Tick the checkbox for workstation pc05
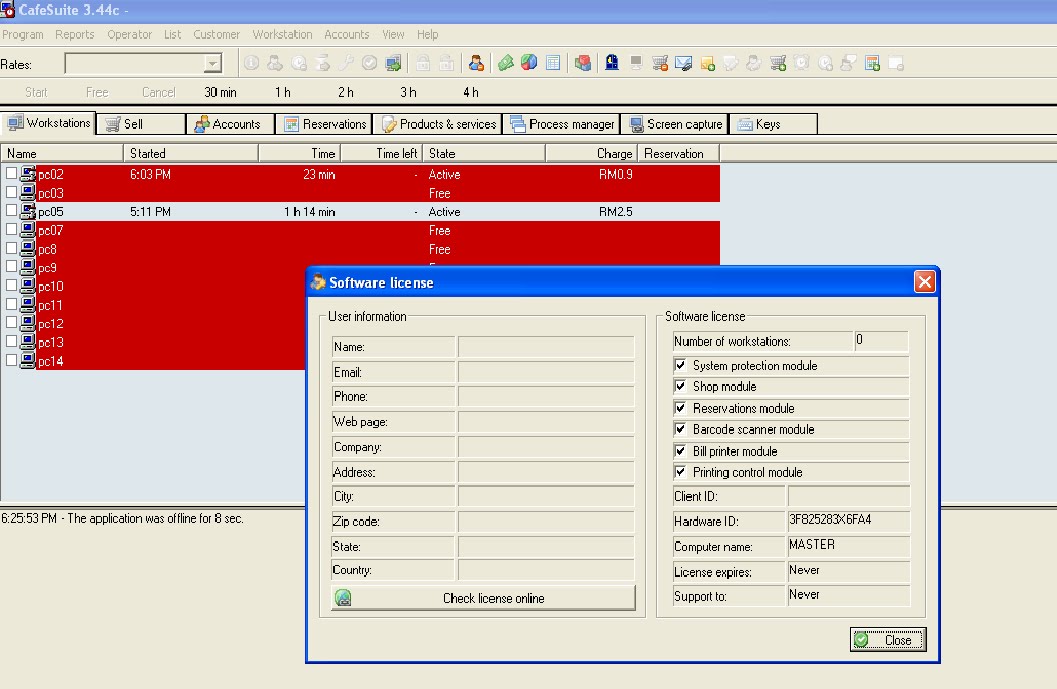This screenshot has width=1057, height=689. pyautogui.click(x=11, y=210)
